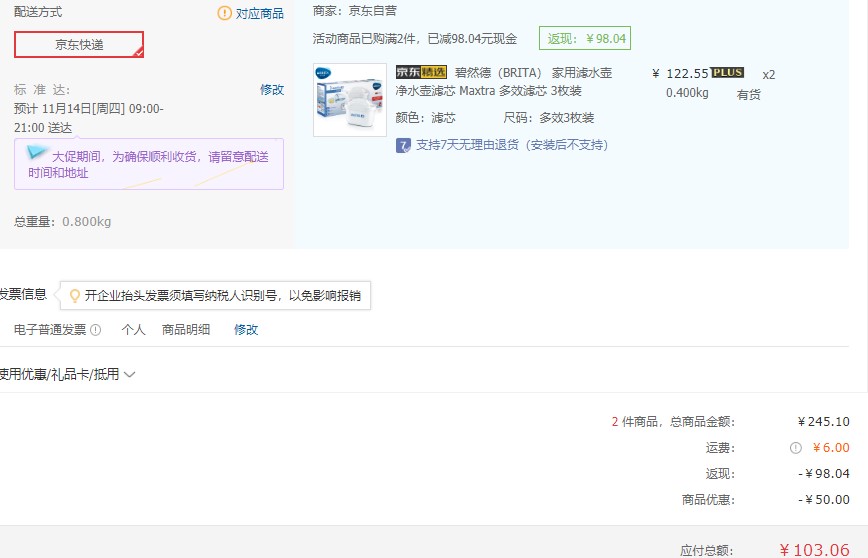
Task: Click the ￥245.10 total goods amount
Action: (x=824, y=422)
